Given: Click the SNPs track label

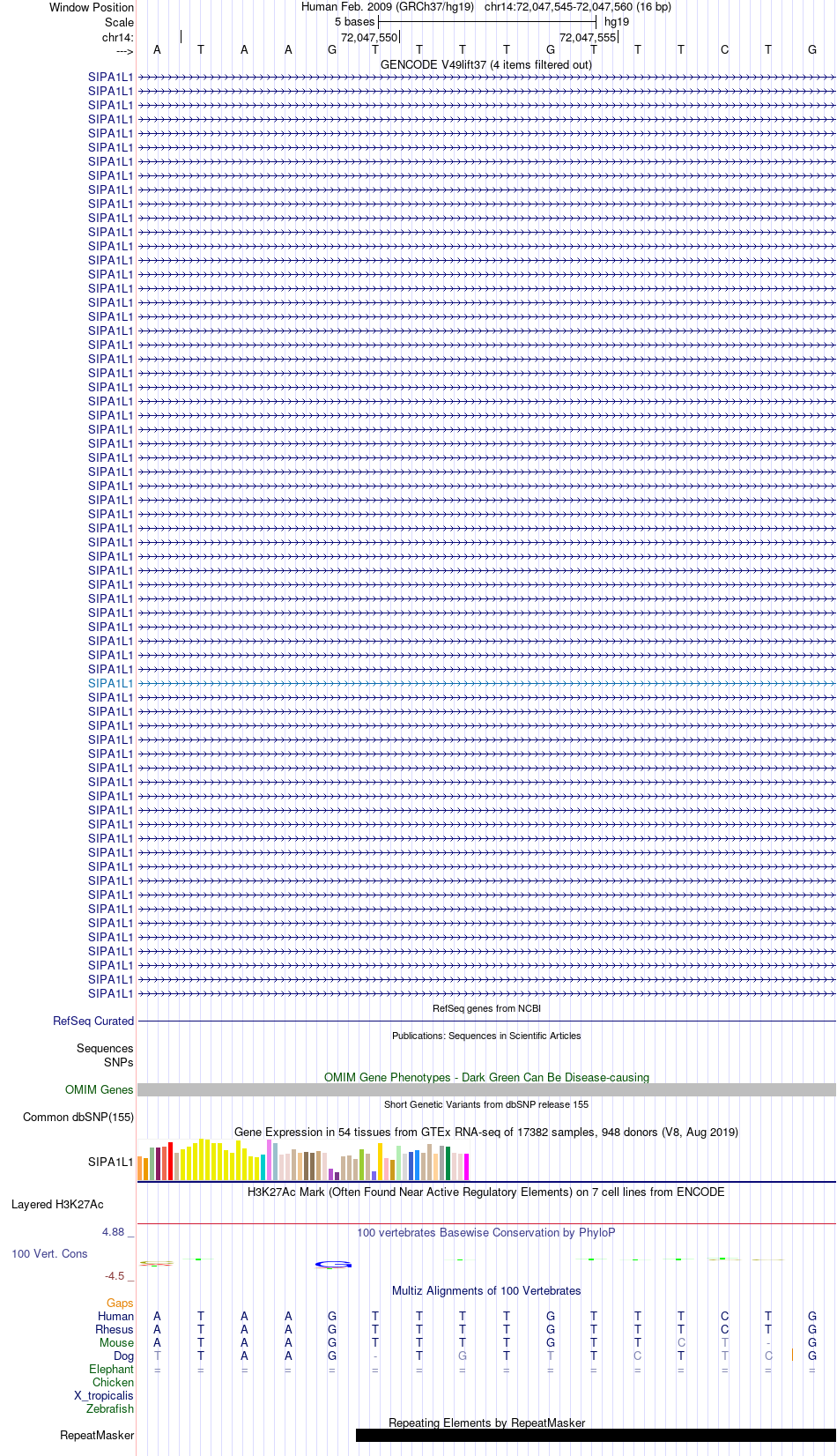Looking at the screenshot, I should pos(119,1062).
